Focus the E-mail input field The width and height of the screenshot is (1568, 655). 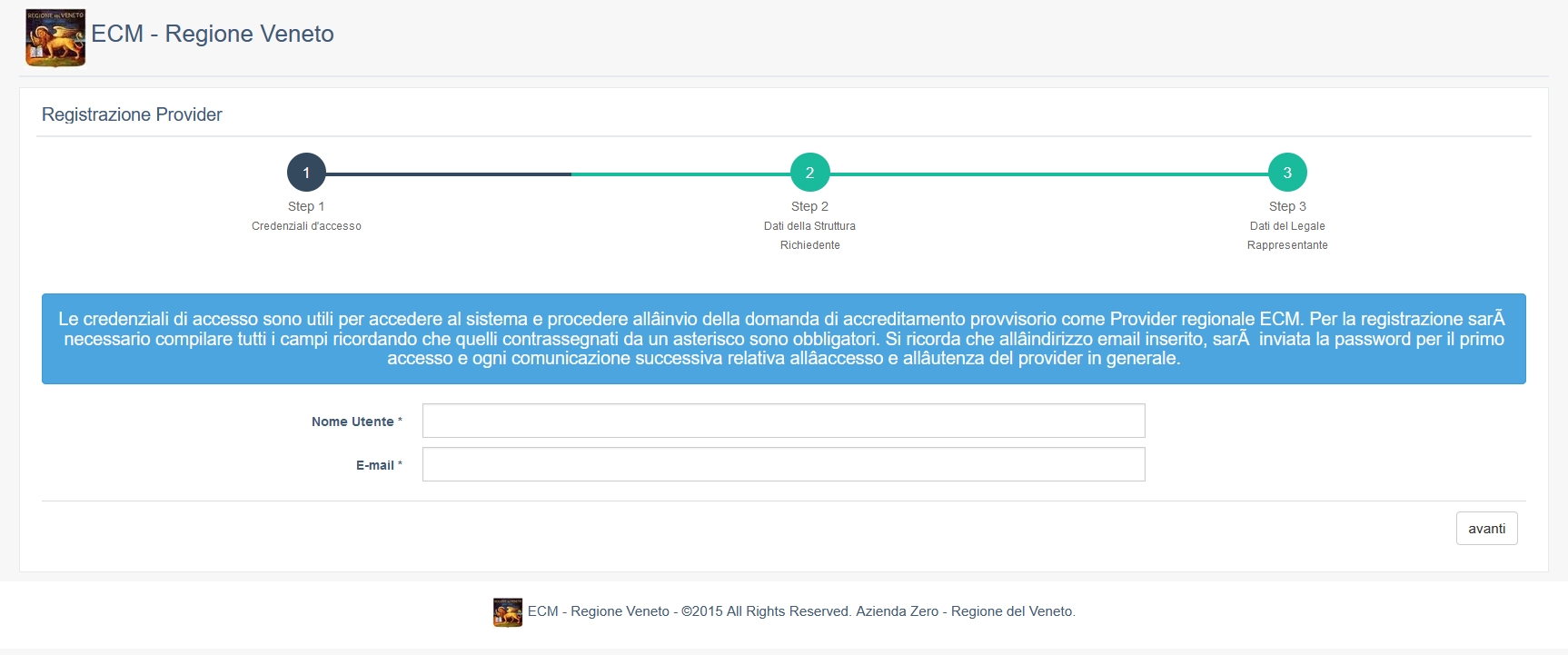tap(783, 464)
